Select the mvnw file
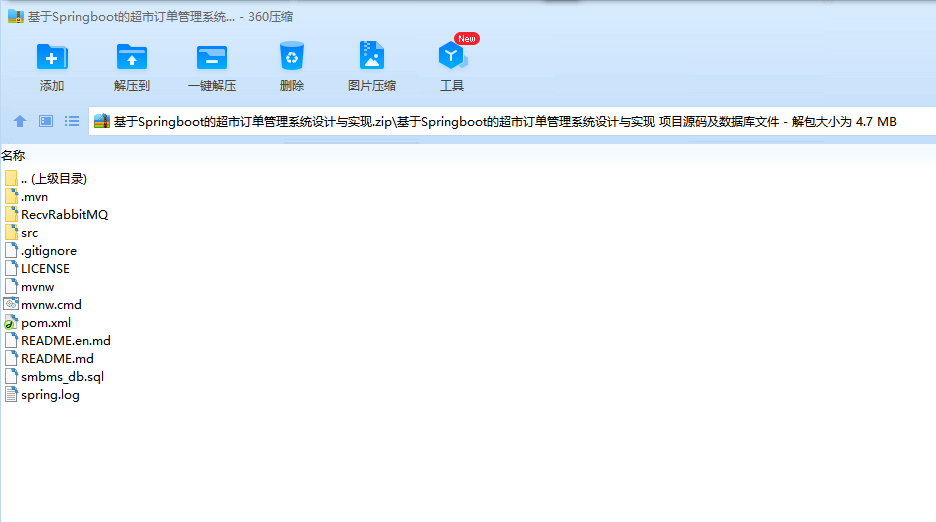Image resolution: width=936 pixels, height=522 pixels. [29, 287]
